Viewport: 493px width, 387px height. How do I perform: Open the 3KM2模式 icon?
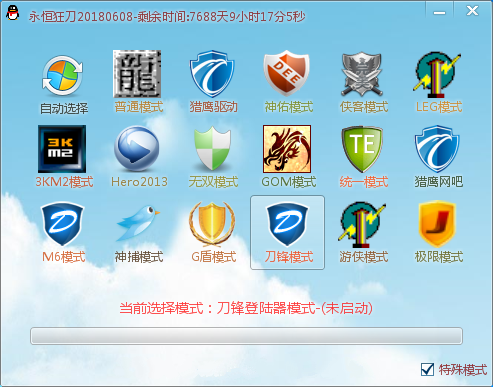62,149
